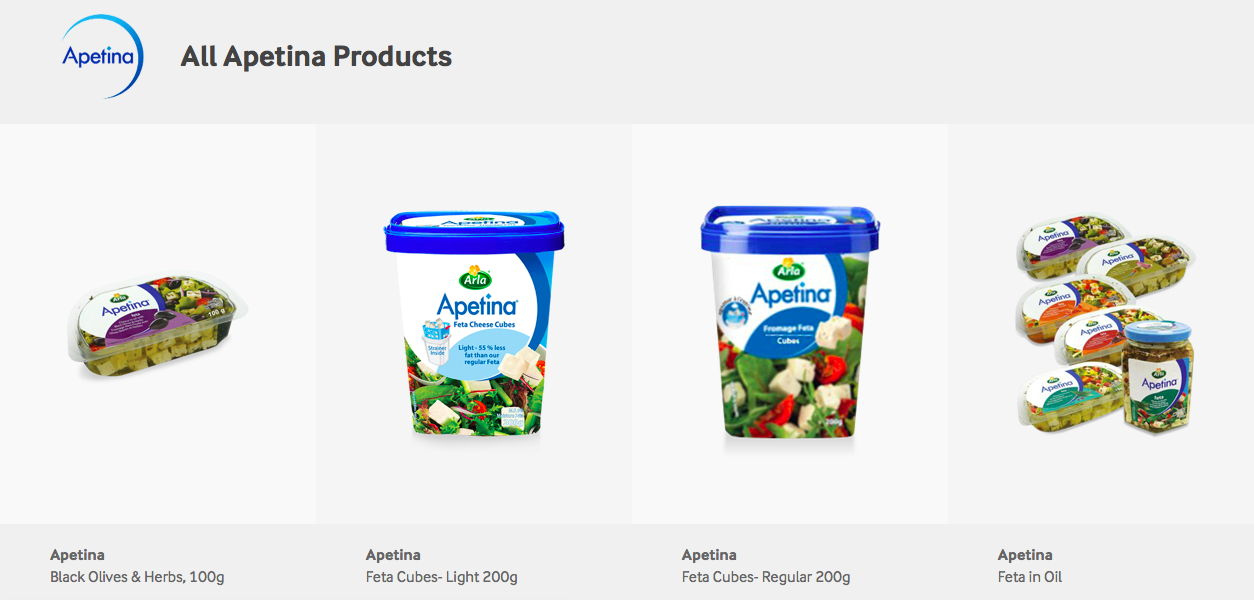1254x600 pixels.
Task: Click the 'Black Olives & Herbs, 100g' link
Action: tap(137, 577)
